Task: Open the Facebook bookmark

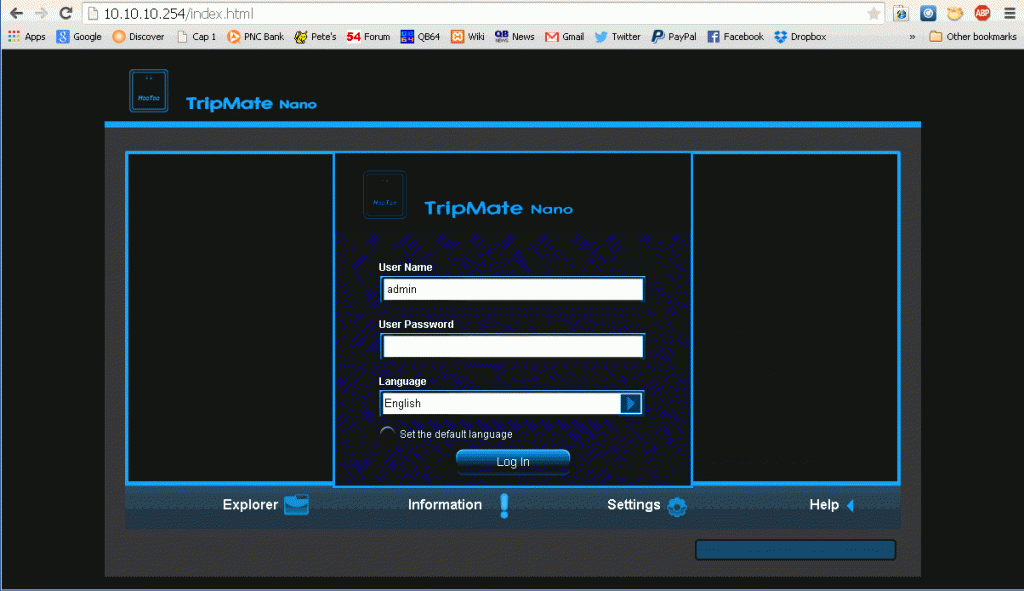Action: coord(735,37)
